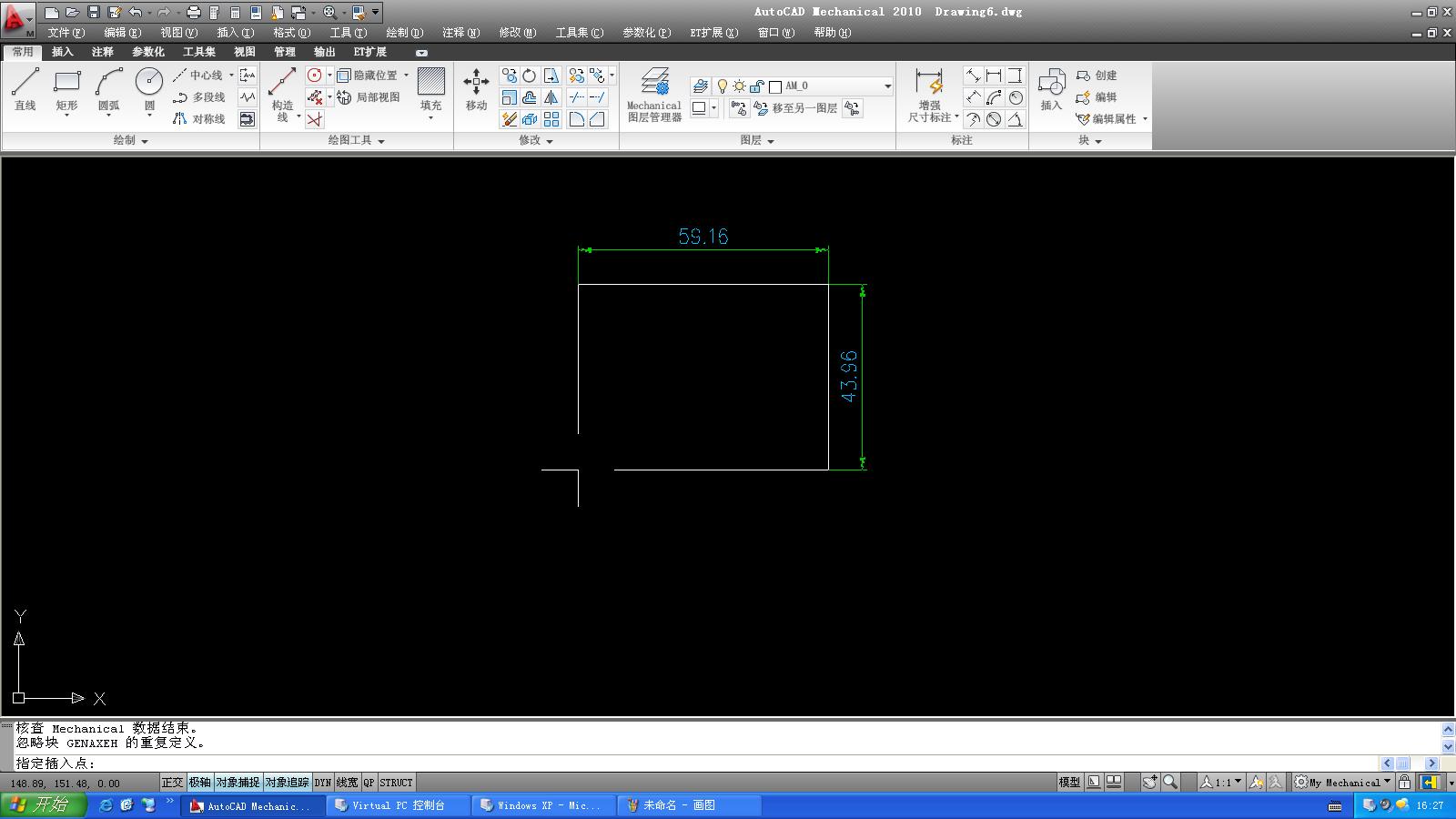Open the 帮助(H) menu
Screen dimensions: 1456x819
point(832,33)
